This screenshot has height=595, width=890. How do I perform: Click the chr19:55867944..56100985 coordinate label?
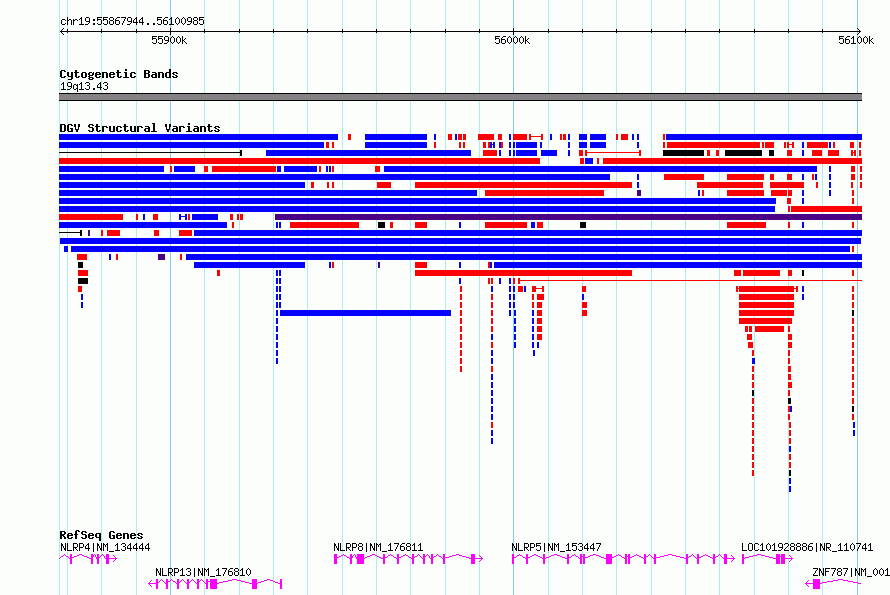132,21
